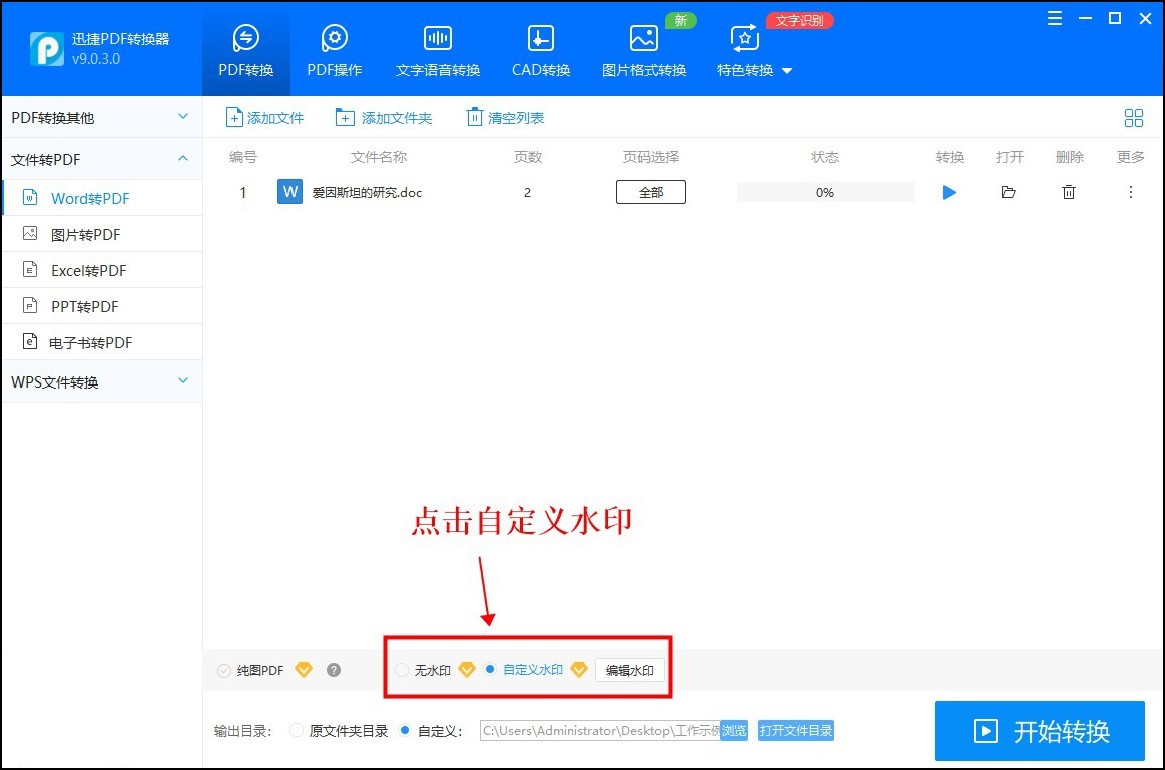This screenshot has width=1165, height=770.
Task: Open the file location folder icon
Action: pyautogui.click(x=1008, y=192)
